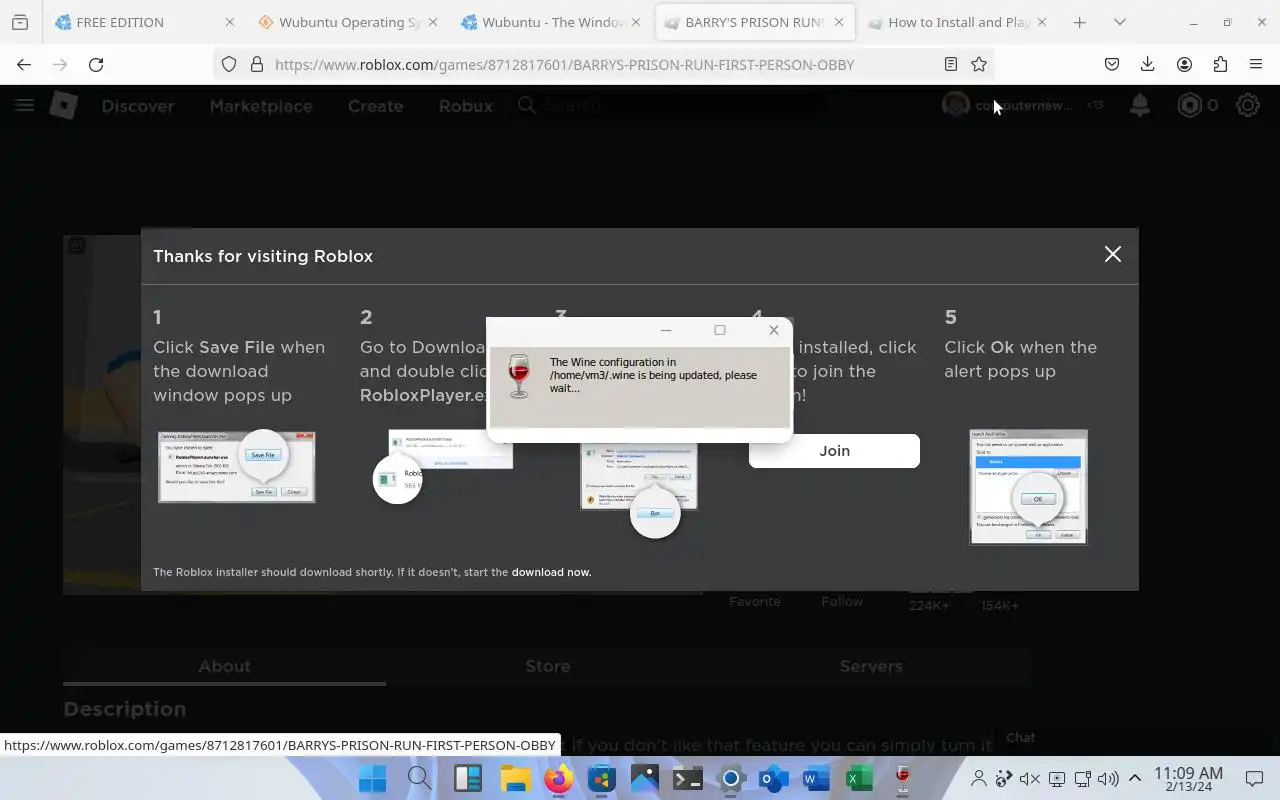Viewport: 1280px width, 800px height.
Task: Switch to How to Install and Play tab
Action: click(959, 22)
